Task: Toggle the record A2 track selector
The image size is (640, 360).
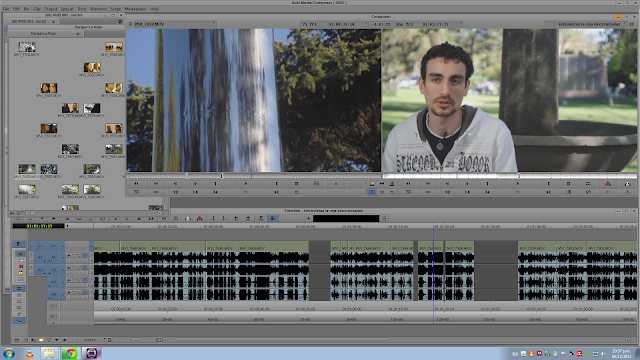Action: 53,269
